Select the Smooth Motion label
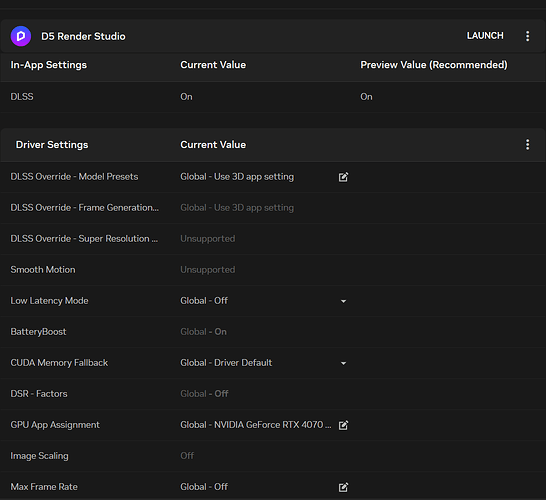This screenshot has width=546, height=500. (x=43, y=269)
